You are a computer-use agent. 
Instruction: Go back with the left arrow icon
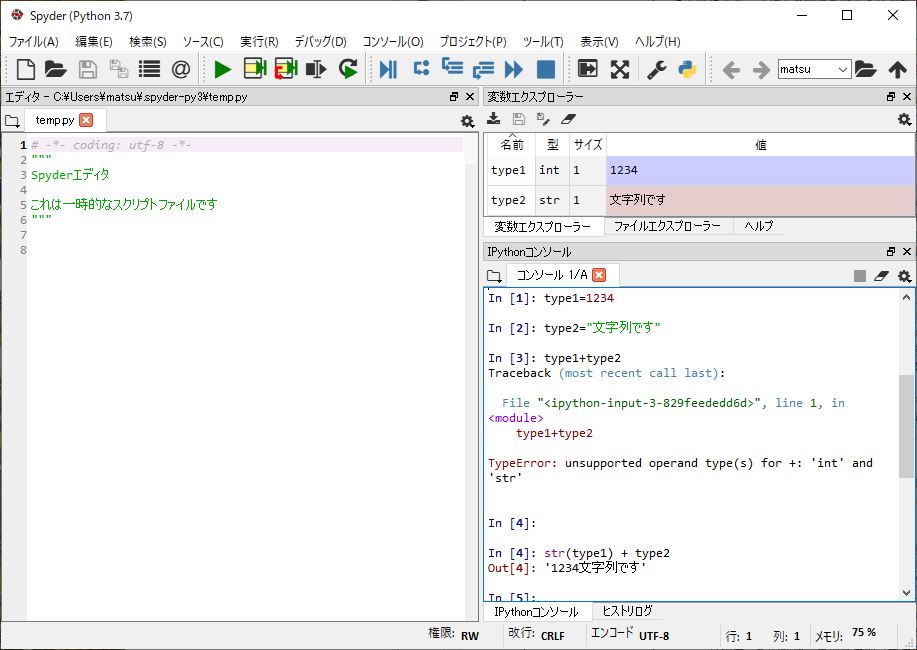[x=731, y=70]
